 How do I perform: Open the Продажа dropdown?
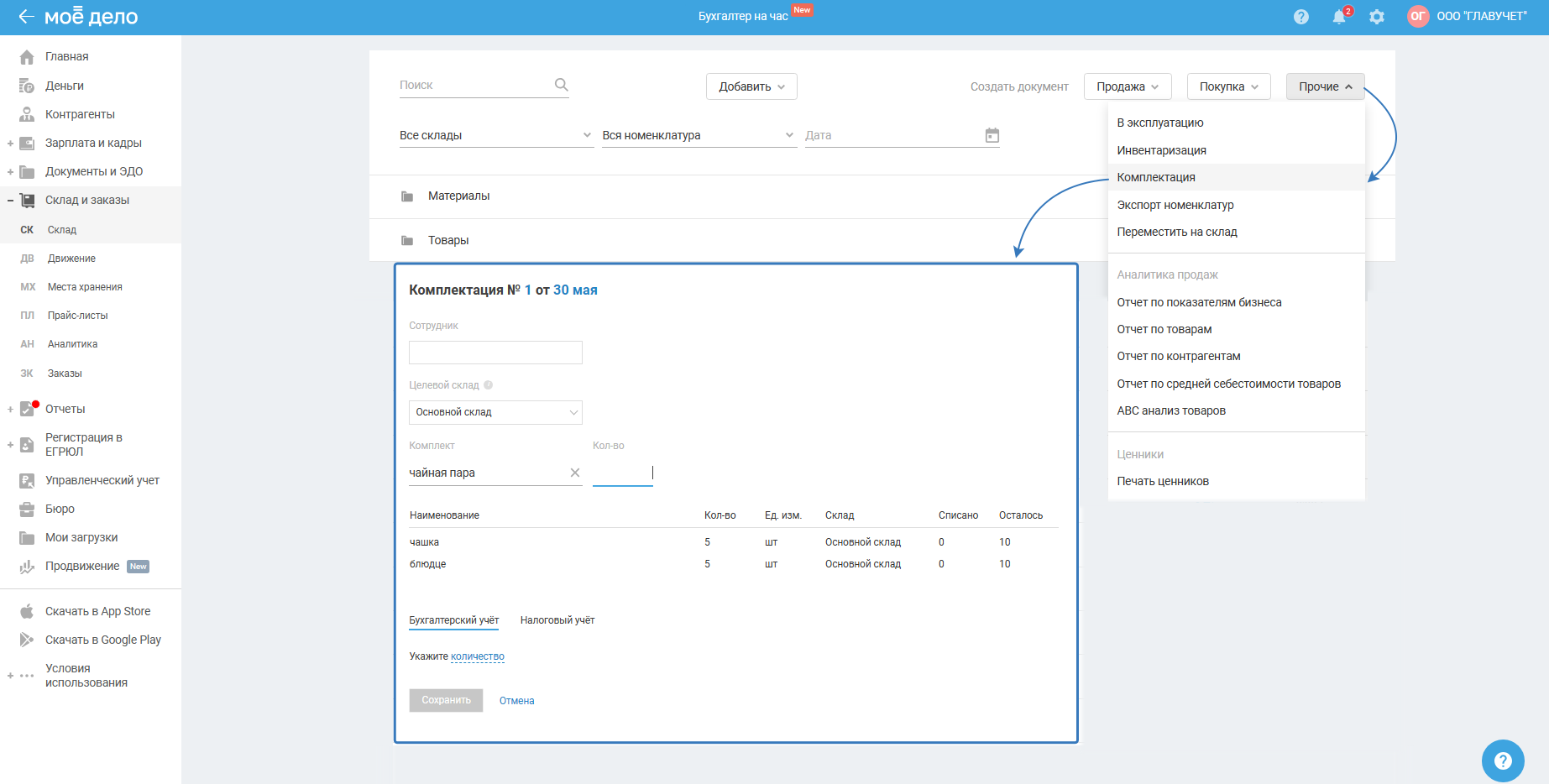pyautogui.click(x=1127, y=86)
